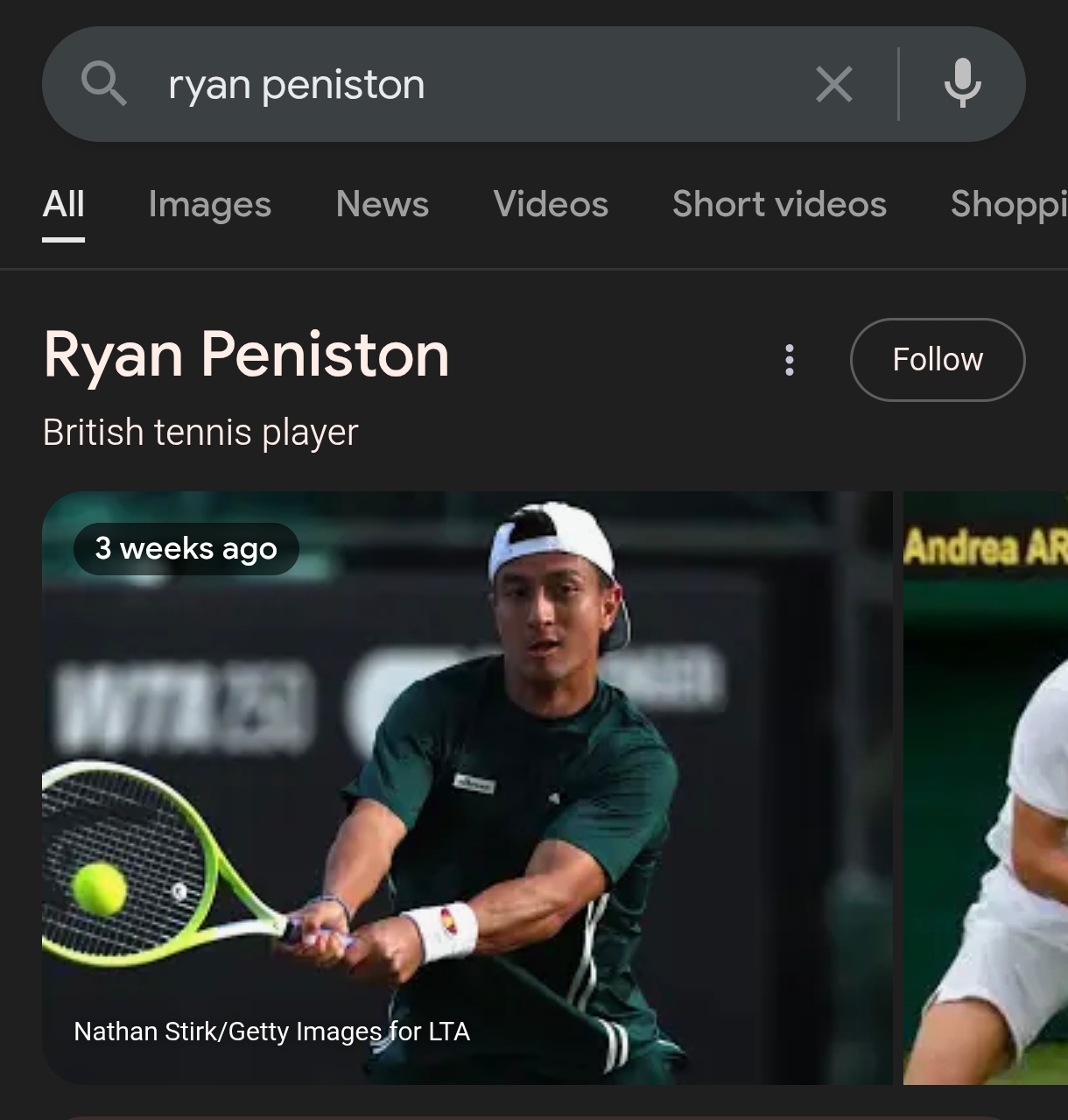Open the Ryan Peniston knowledge panel title

tap(246, 356)
